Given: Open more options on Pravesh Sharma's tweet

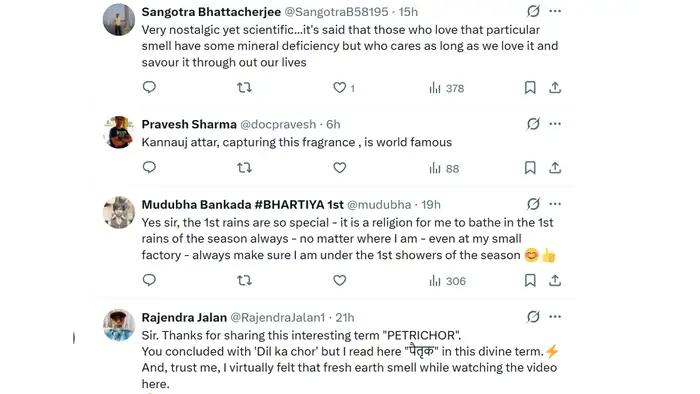Looking at the screenshot, I should pos(555,124).
